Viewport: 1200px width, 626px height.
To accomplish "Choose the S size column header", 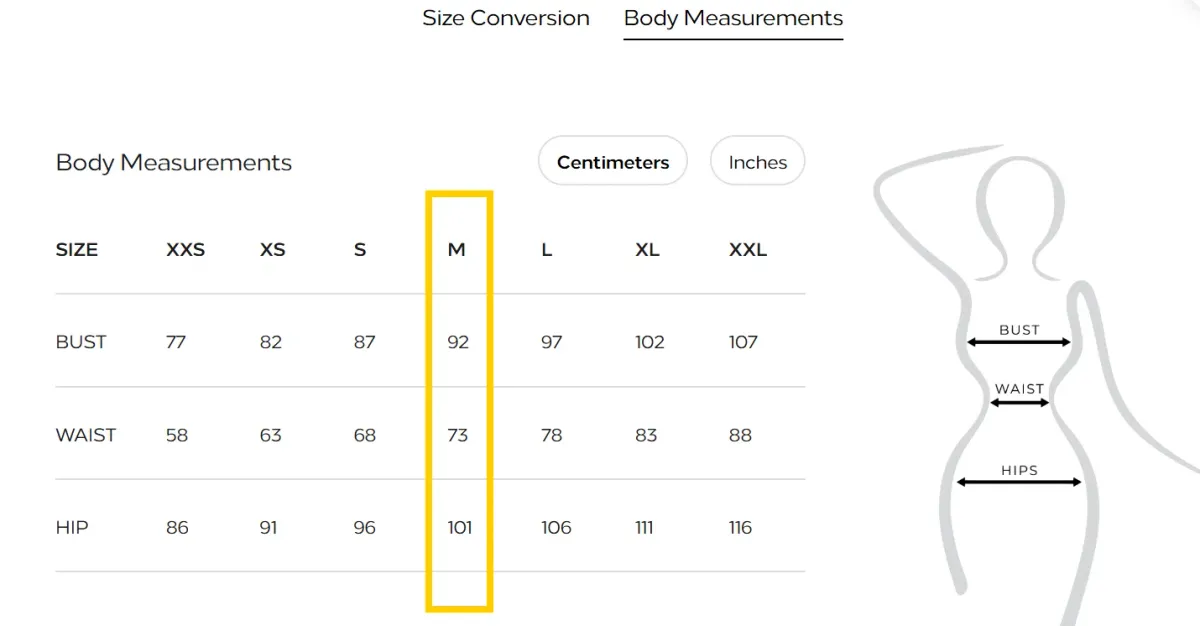I will pos(360,250).
